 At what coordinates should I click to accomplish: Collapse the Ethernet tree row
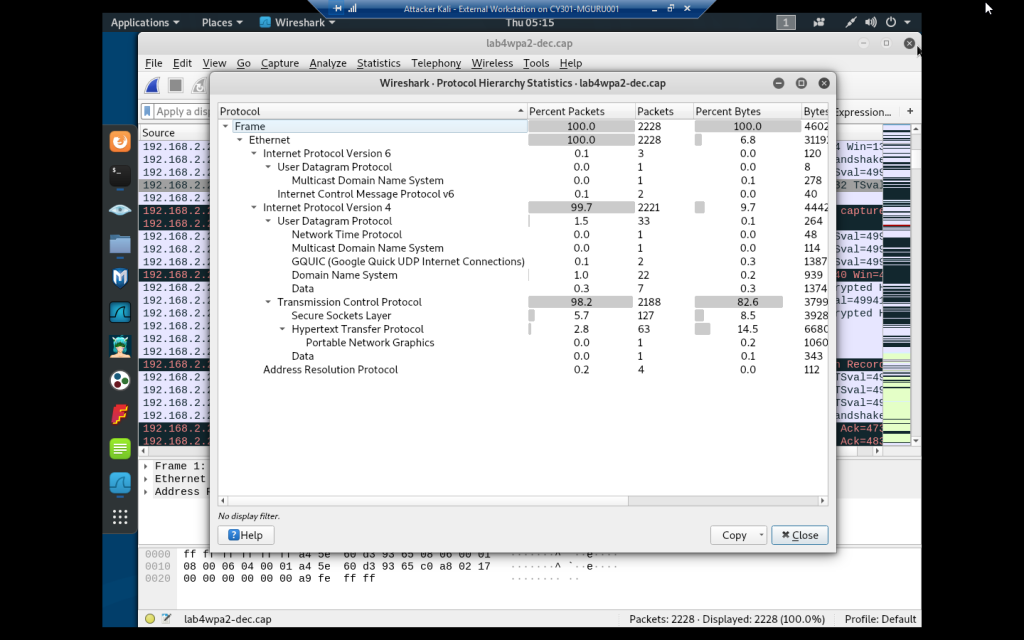[x=240, y=140]
